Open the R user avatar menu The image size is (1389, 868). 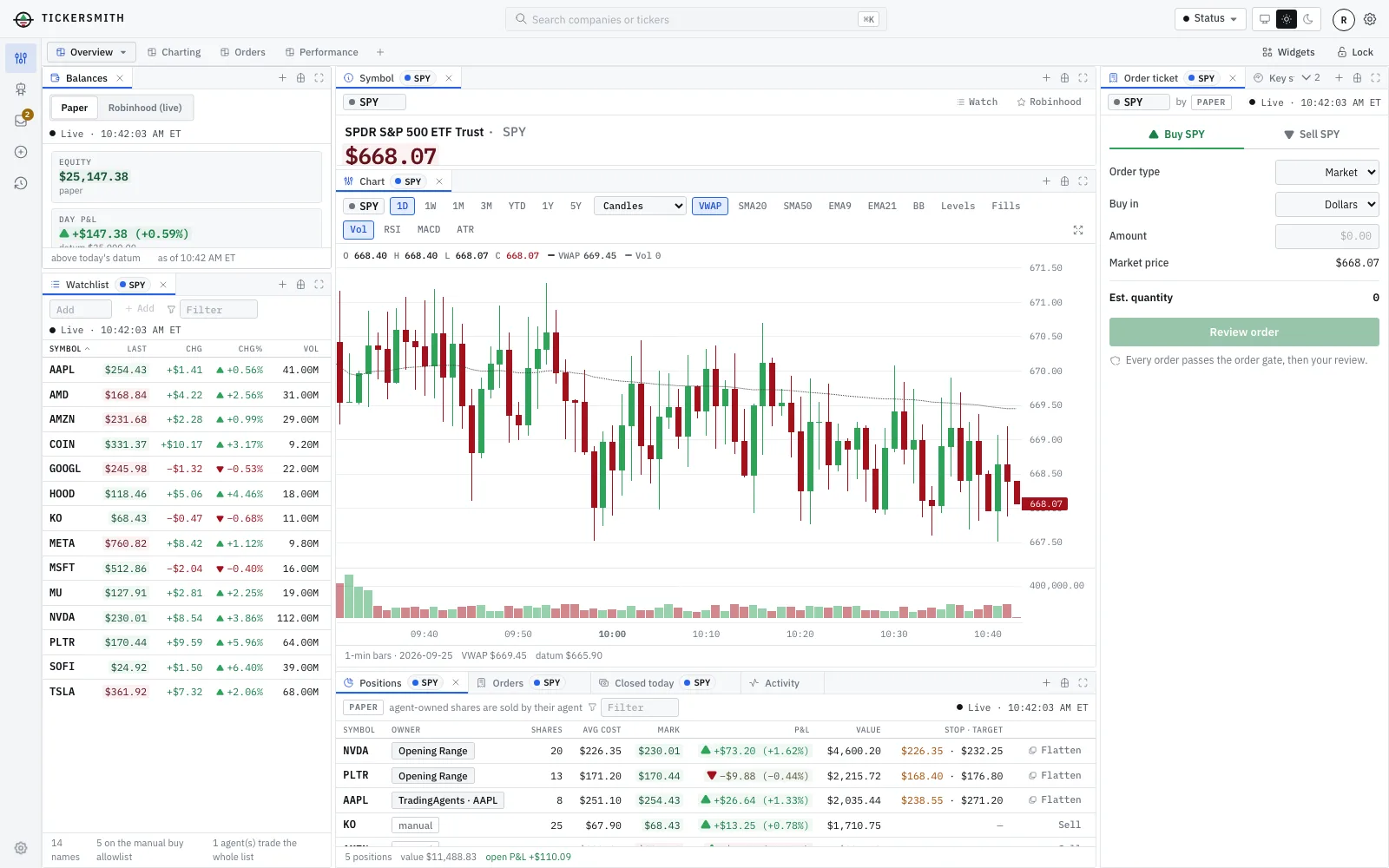tap(1343, 19)
